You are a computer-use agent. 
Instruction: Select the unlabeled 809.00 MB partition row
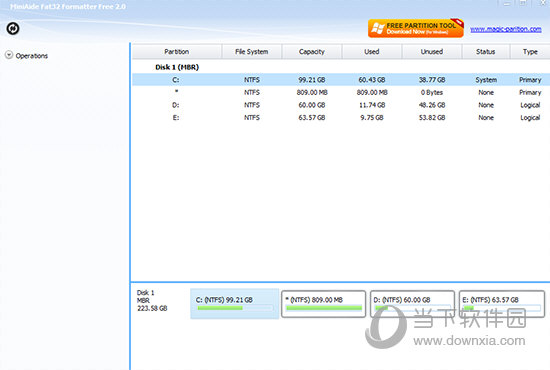point(341,92)
